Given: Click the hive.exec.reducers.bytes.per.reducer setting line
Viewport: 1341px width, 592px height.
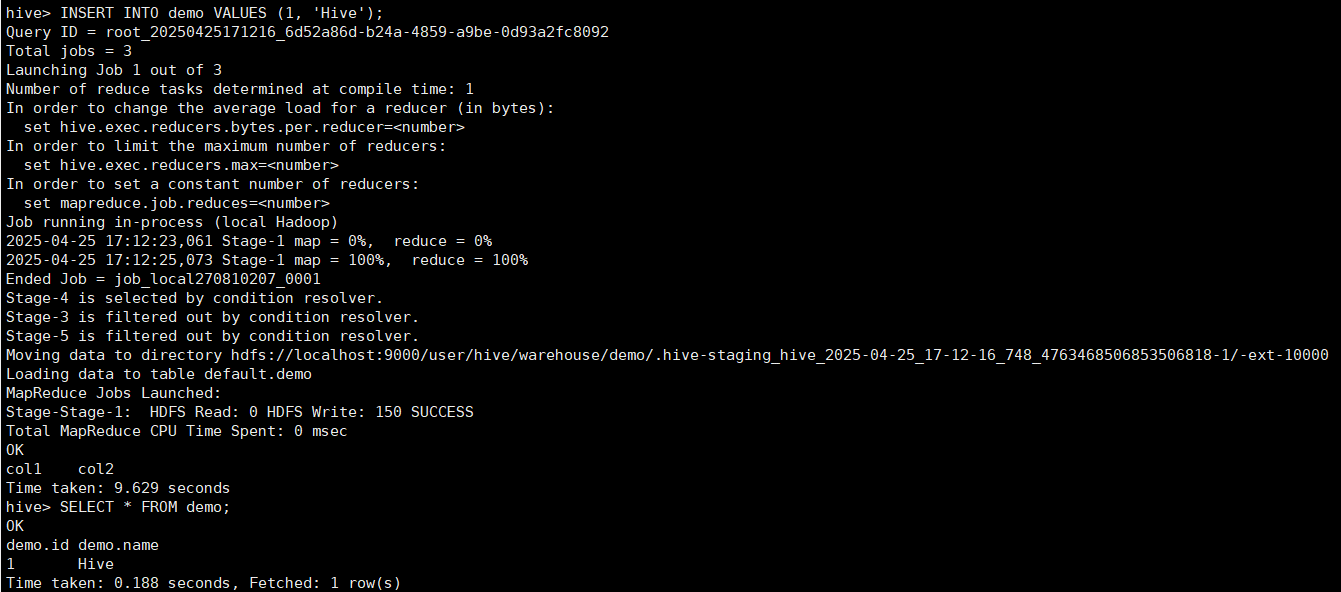Looking at the screenshot, I should [x=244, y=127].
